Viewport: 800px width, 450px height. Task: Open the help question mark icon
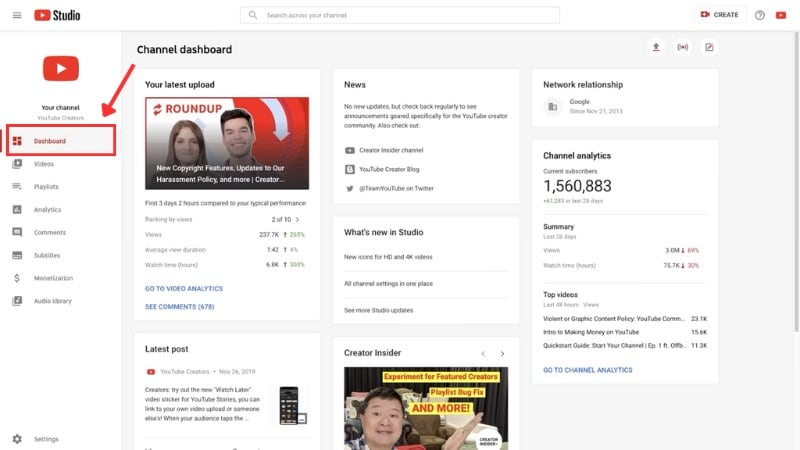click(760, 15)
